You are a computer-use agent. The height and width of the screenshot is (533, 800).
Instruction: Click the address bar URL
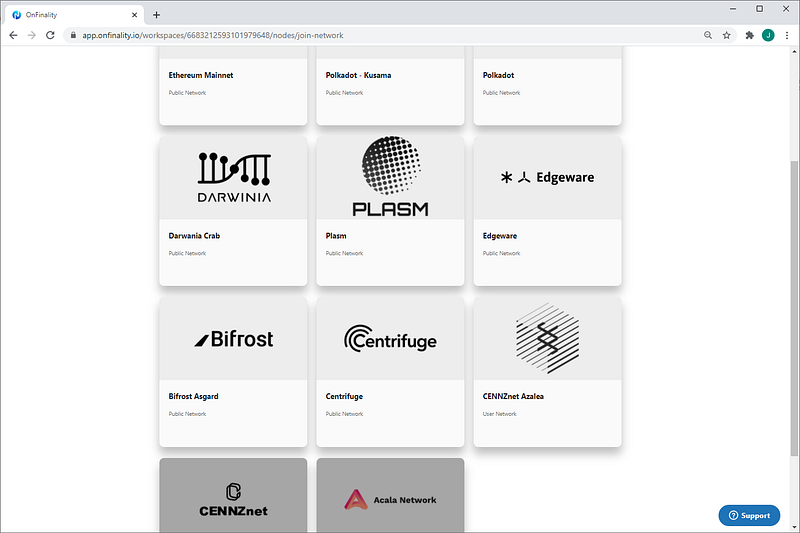coord(213,35)
